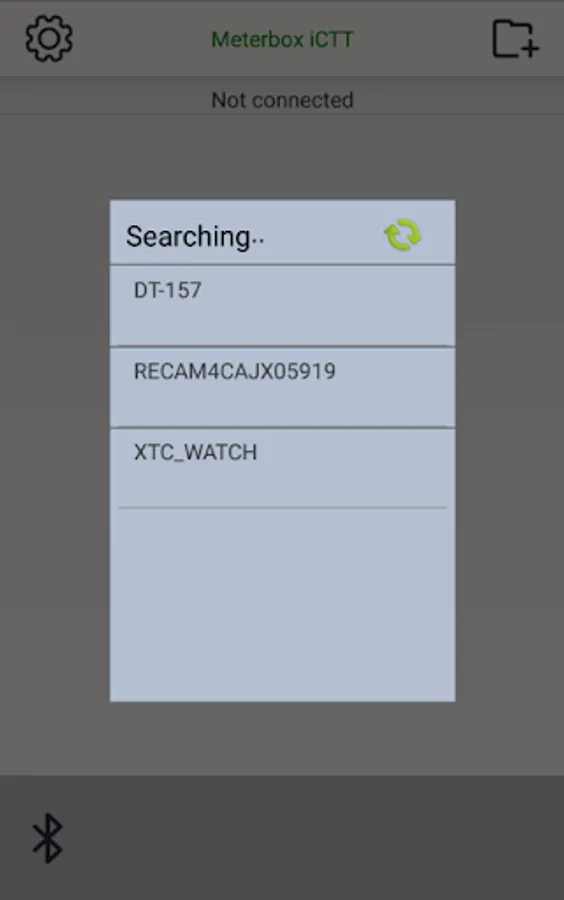Viewport: 564px width, 900px height.
Task: Tap the Not connected status text
Action: 282,100
